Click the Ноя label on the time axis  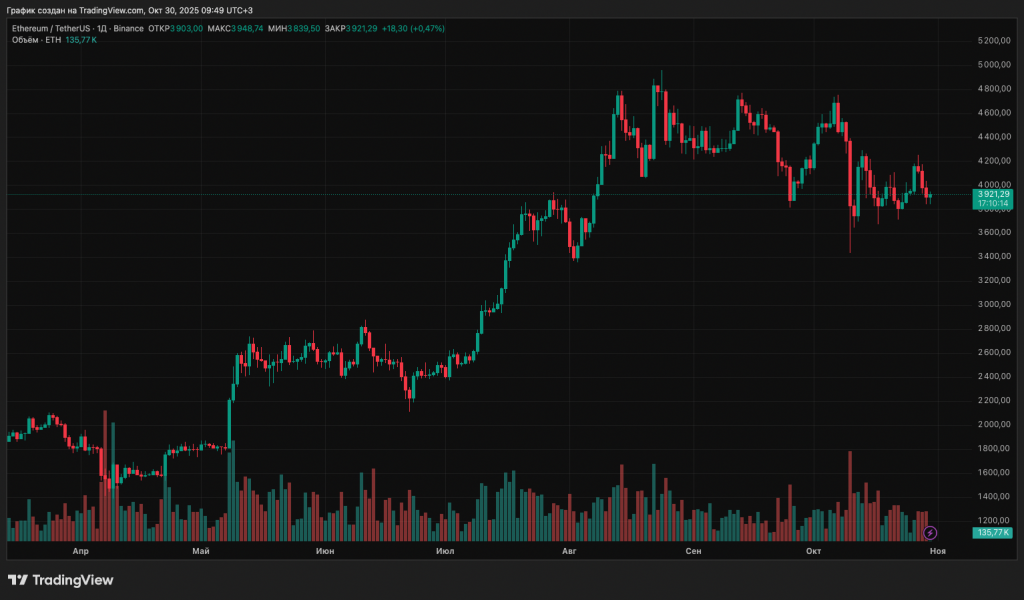pos(937,551)
